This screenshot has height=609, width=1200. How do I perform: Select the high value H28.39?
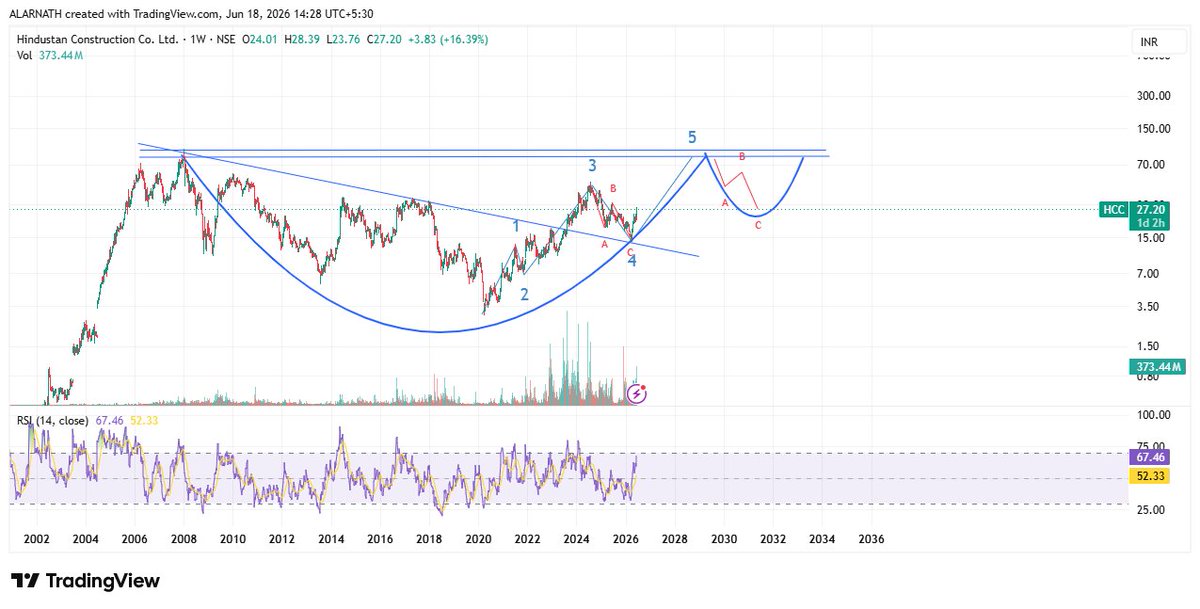pos(304,38)
